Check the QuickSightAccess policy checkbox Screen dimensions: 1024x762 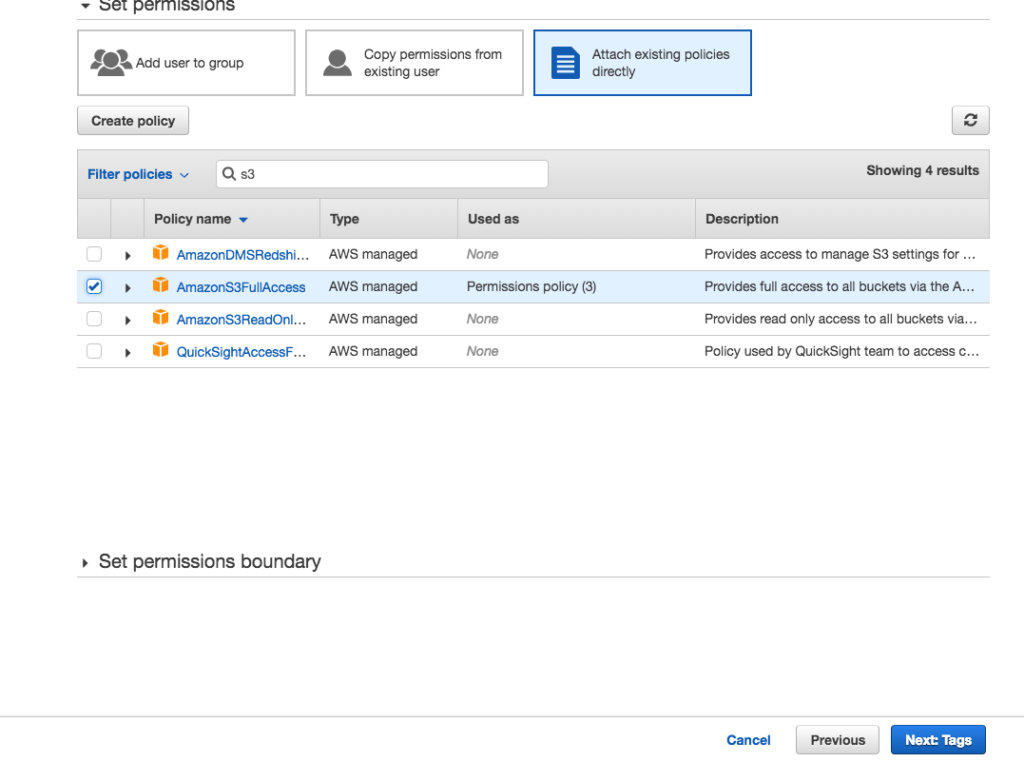94,351
